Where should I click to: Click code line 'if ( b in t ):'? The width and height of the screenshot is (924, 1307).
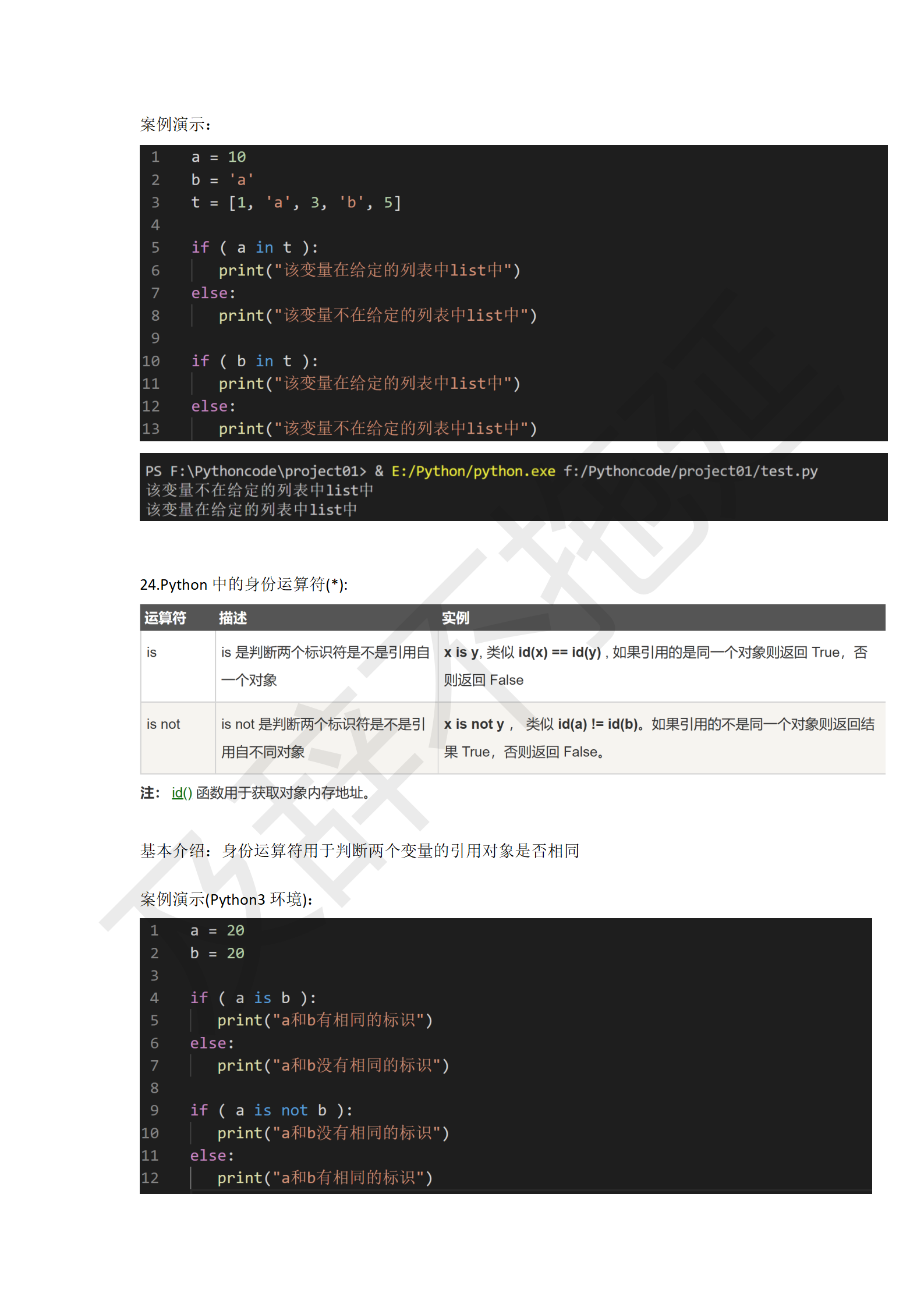pos(254,361)
